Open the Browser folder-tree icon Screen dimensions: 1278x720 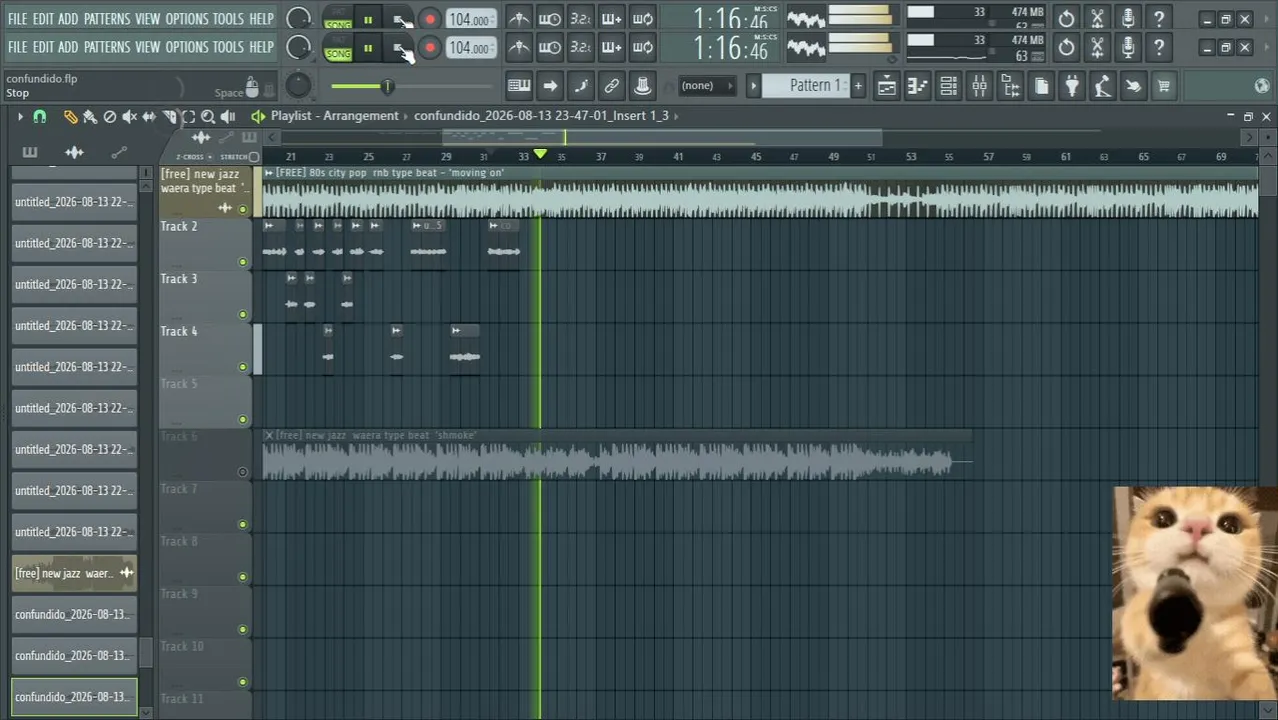1010,86
